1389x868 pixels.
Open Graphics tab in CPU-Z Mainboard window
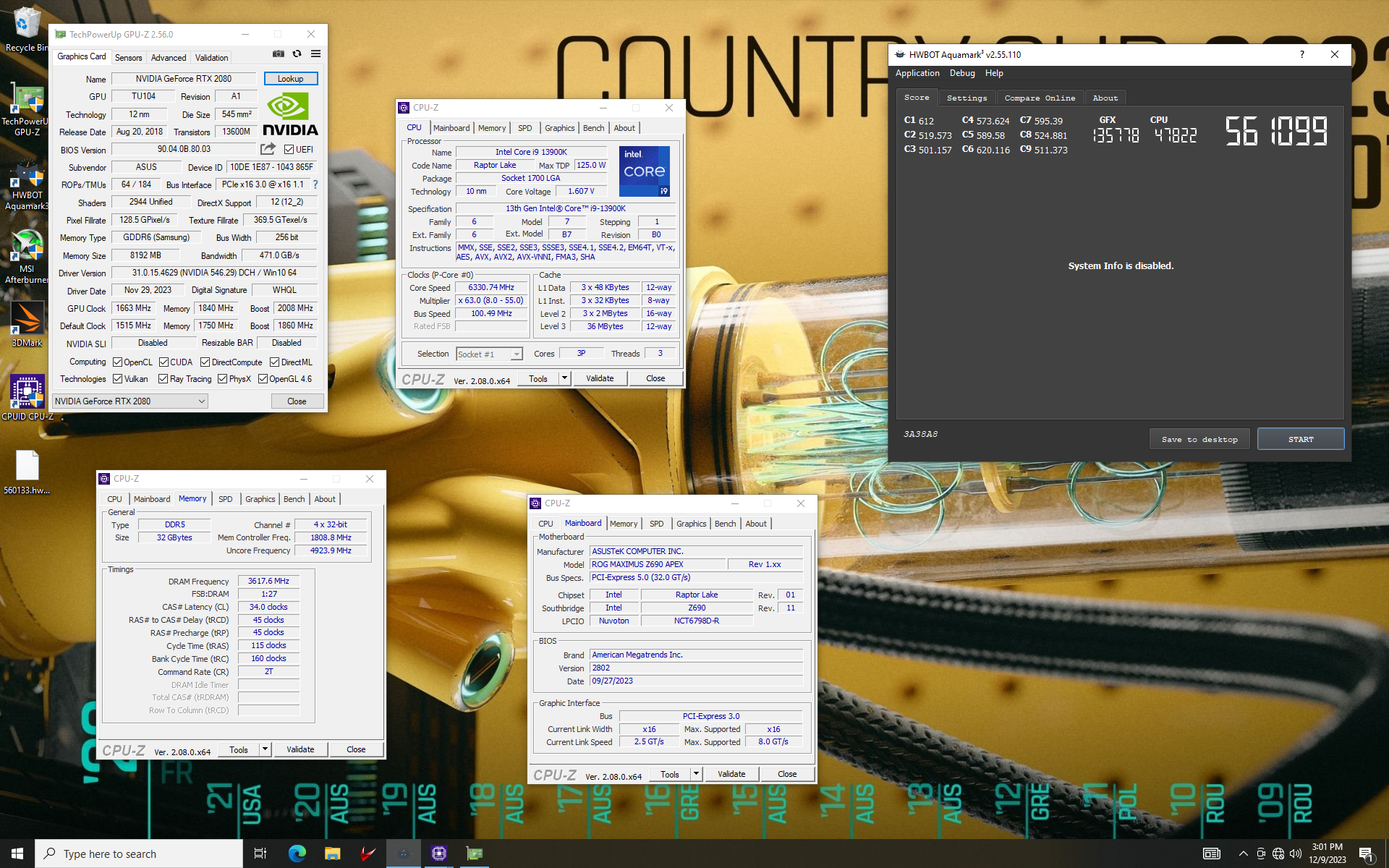pos(691,524)
